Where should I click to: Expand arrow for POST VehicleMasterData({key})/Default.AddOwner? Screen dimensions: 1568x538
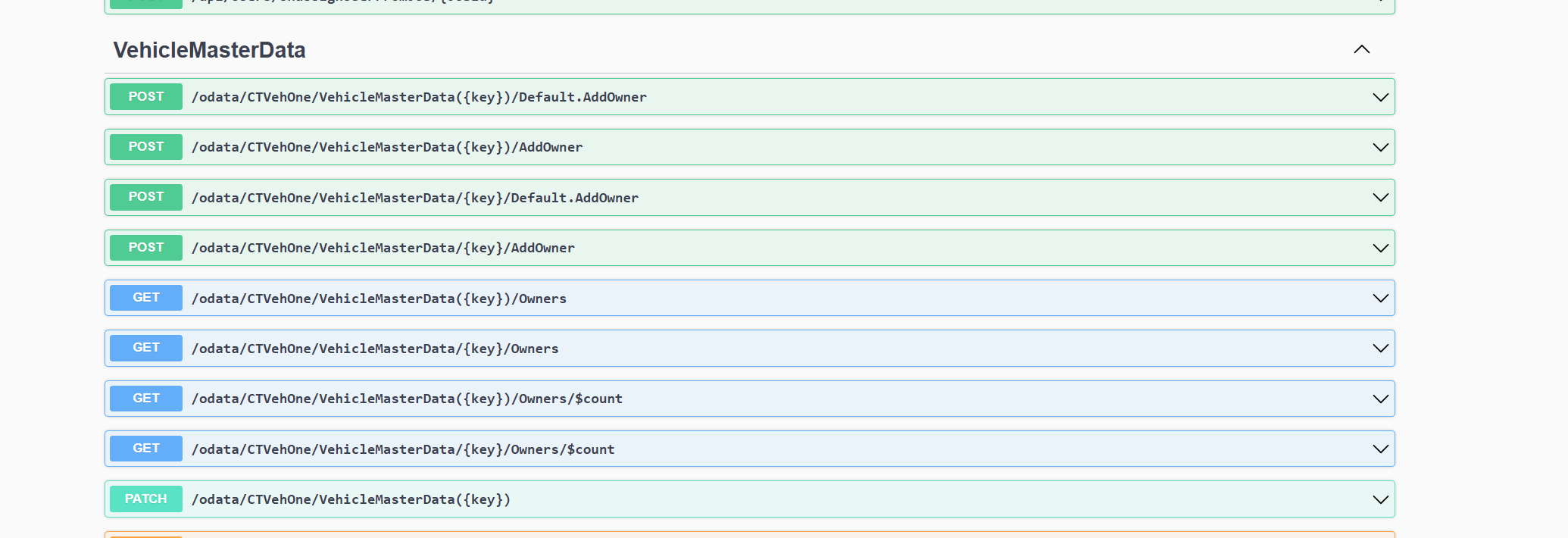[x=1380, y=97]
